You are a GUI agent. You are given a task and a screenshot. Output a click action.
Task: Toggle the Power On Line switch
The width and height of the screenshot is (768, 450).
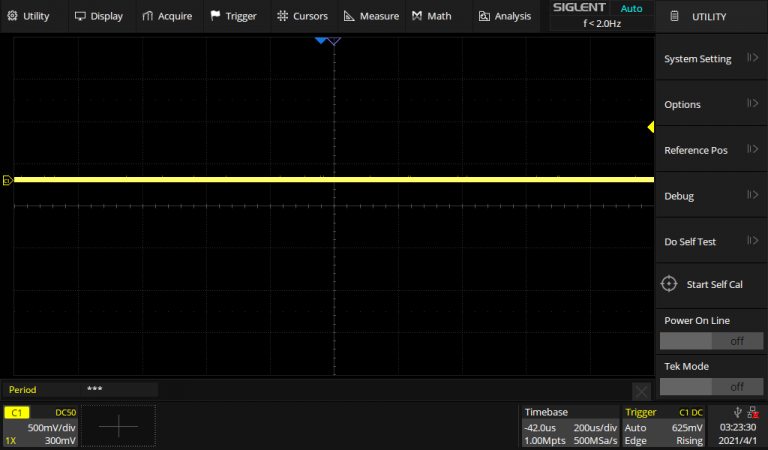711,341
